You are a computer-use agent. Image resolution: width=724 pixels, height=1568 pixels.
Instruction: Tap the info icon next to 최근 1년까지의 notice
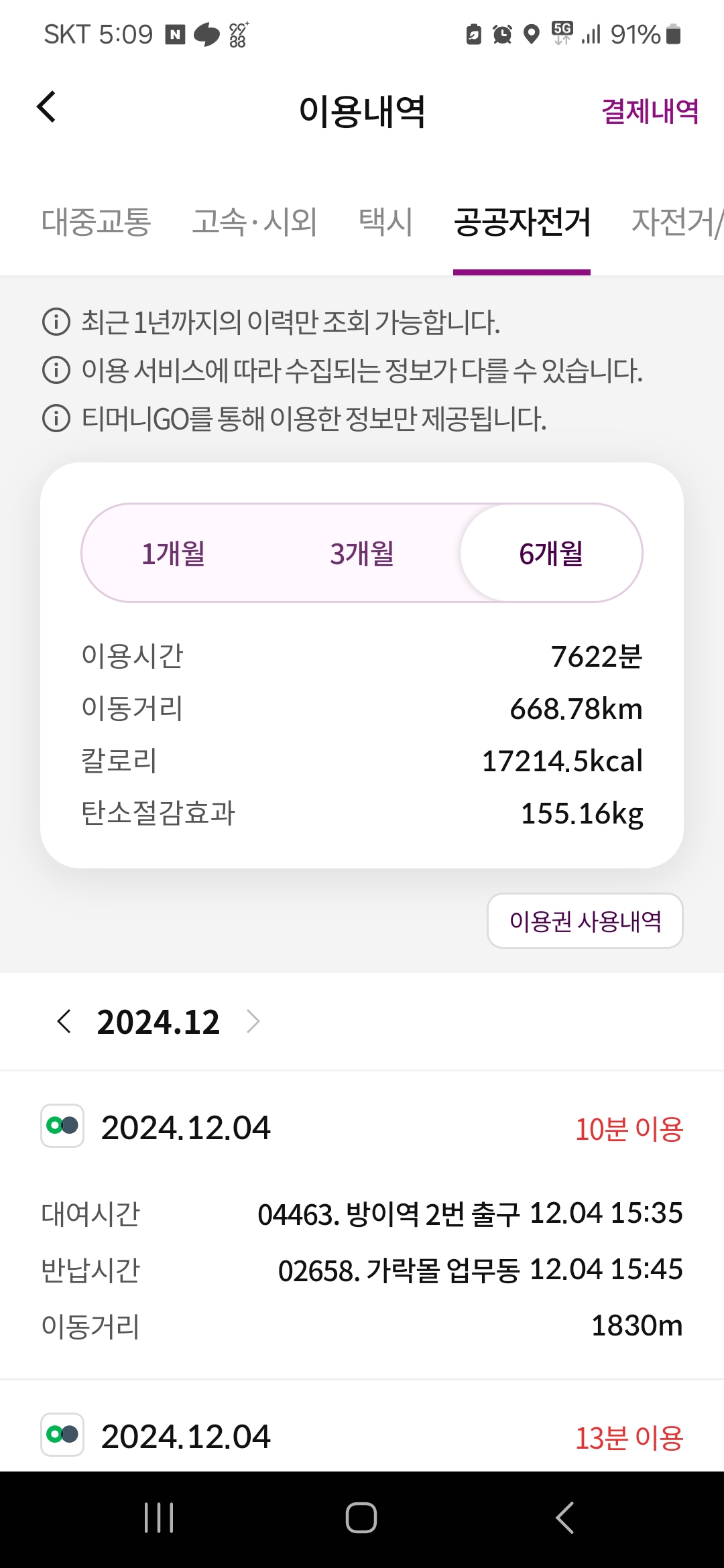pyautogui.click(x=56, y=322)
